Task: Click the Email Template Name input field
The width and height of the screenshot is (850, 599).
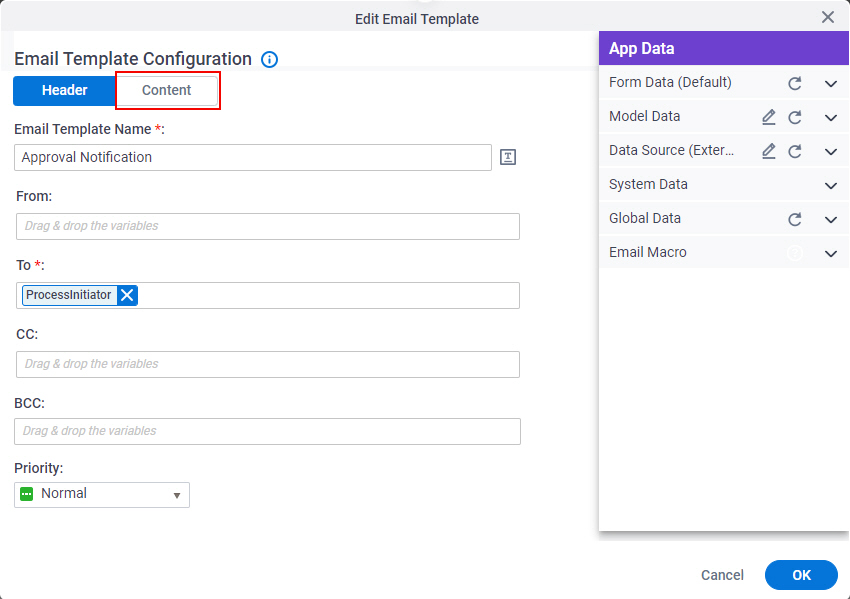Action: (253, 157)
